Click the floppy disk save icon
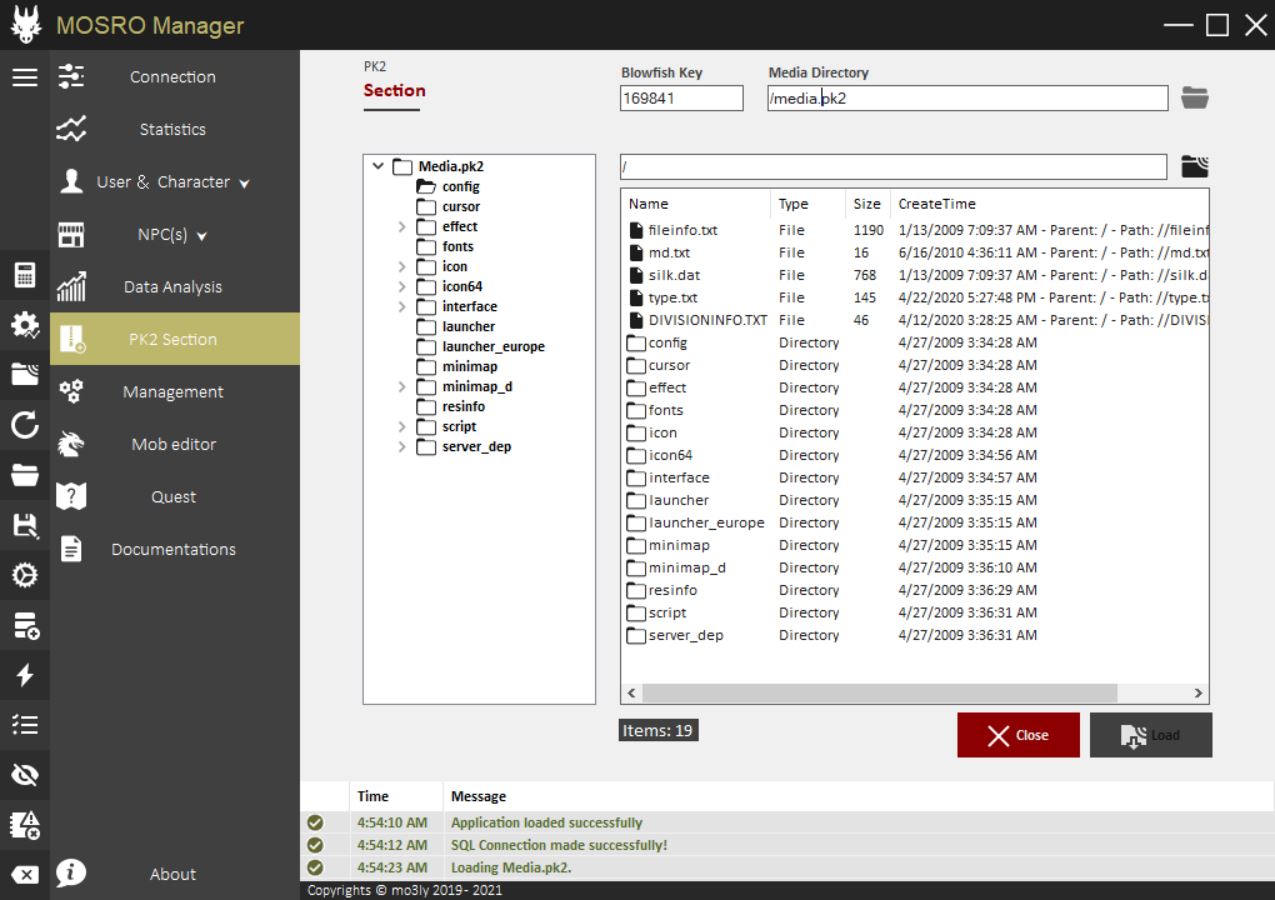The height and width of the screenshot is (900, 1275). click(25, 526)
